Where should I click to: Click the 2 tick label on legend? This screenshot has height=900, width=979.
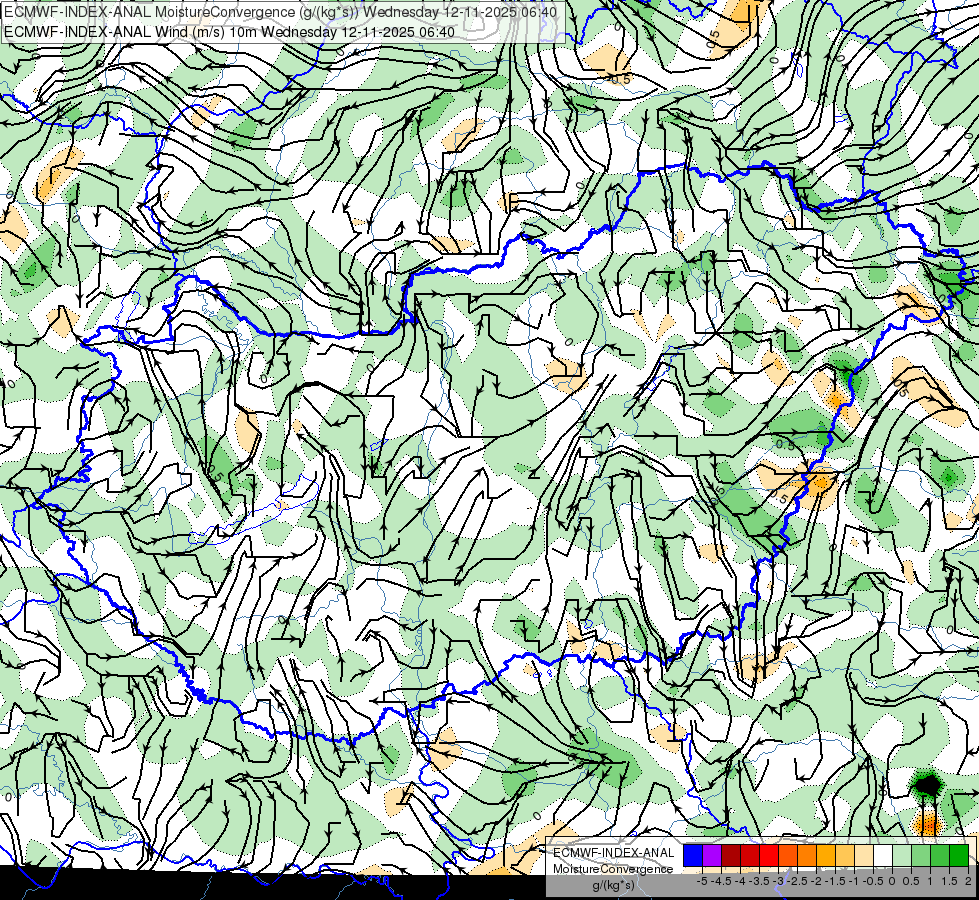tap(968, 881)
